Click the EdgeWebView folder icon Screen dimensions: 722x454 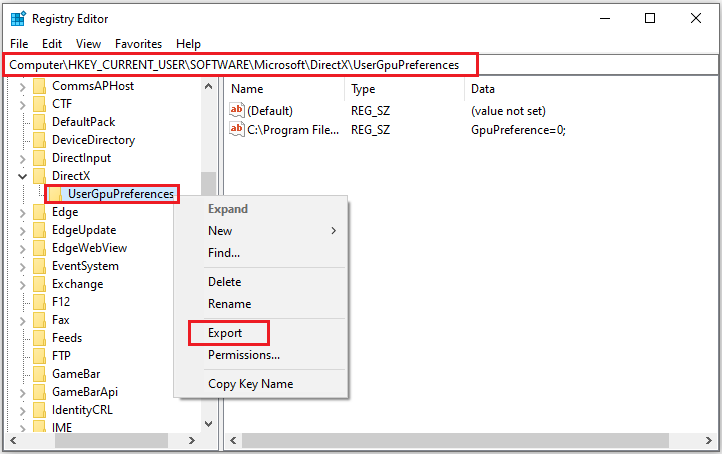pyautogui.click(x=40, y=248)
